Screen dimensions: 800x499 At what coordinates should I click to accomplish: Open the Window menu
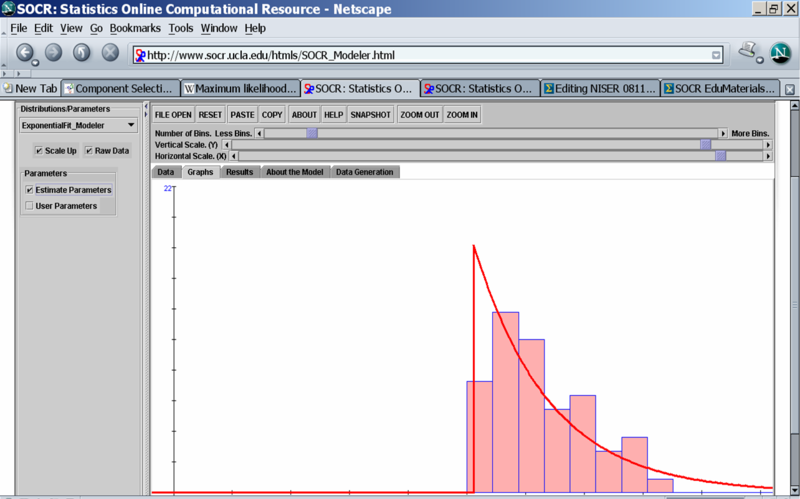pos(219,28)
